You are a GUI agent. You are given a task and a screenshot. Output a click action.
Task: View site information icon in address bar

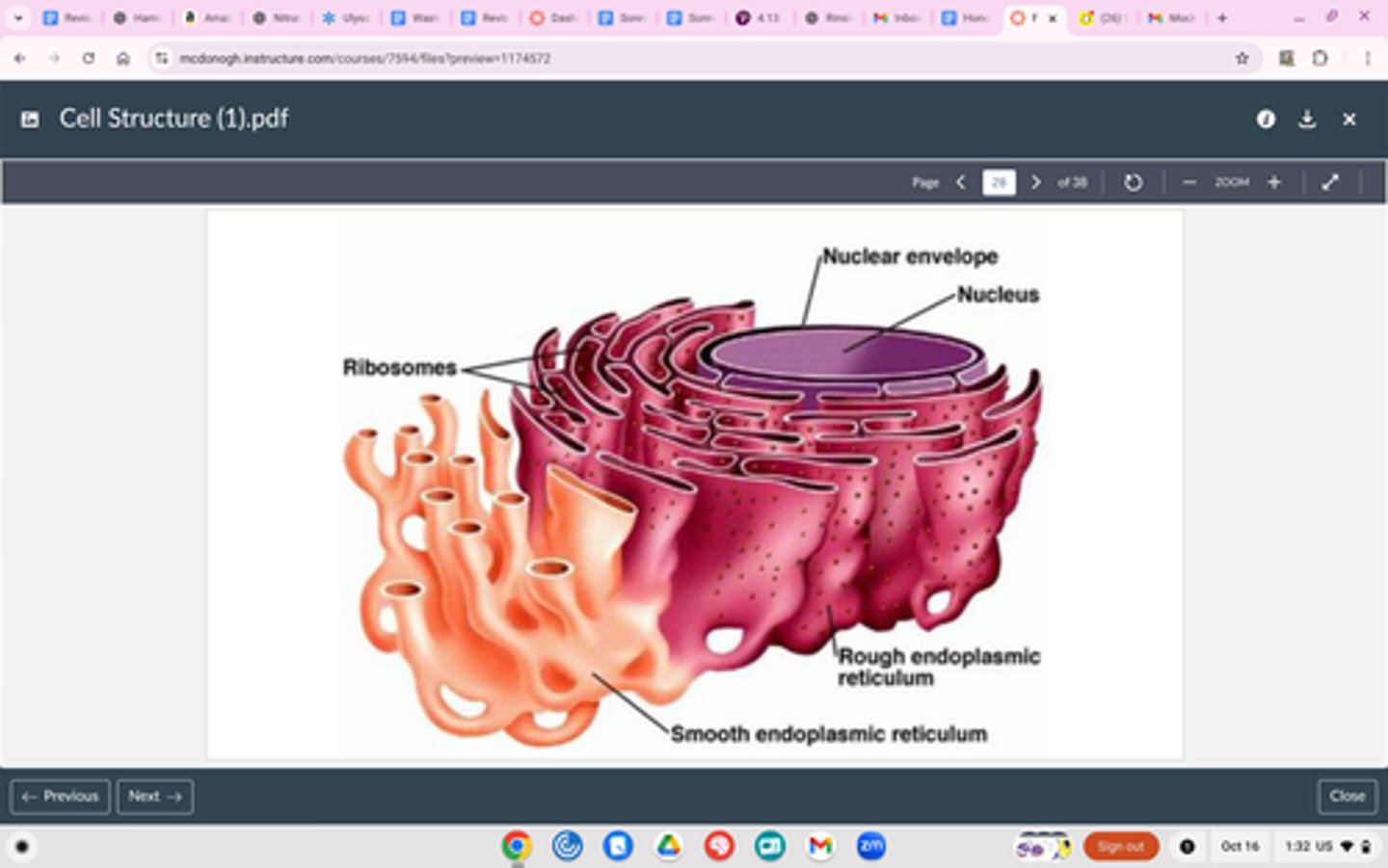click(x=161, y=59)
